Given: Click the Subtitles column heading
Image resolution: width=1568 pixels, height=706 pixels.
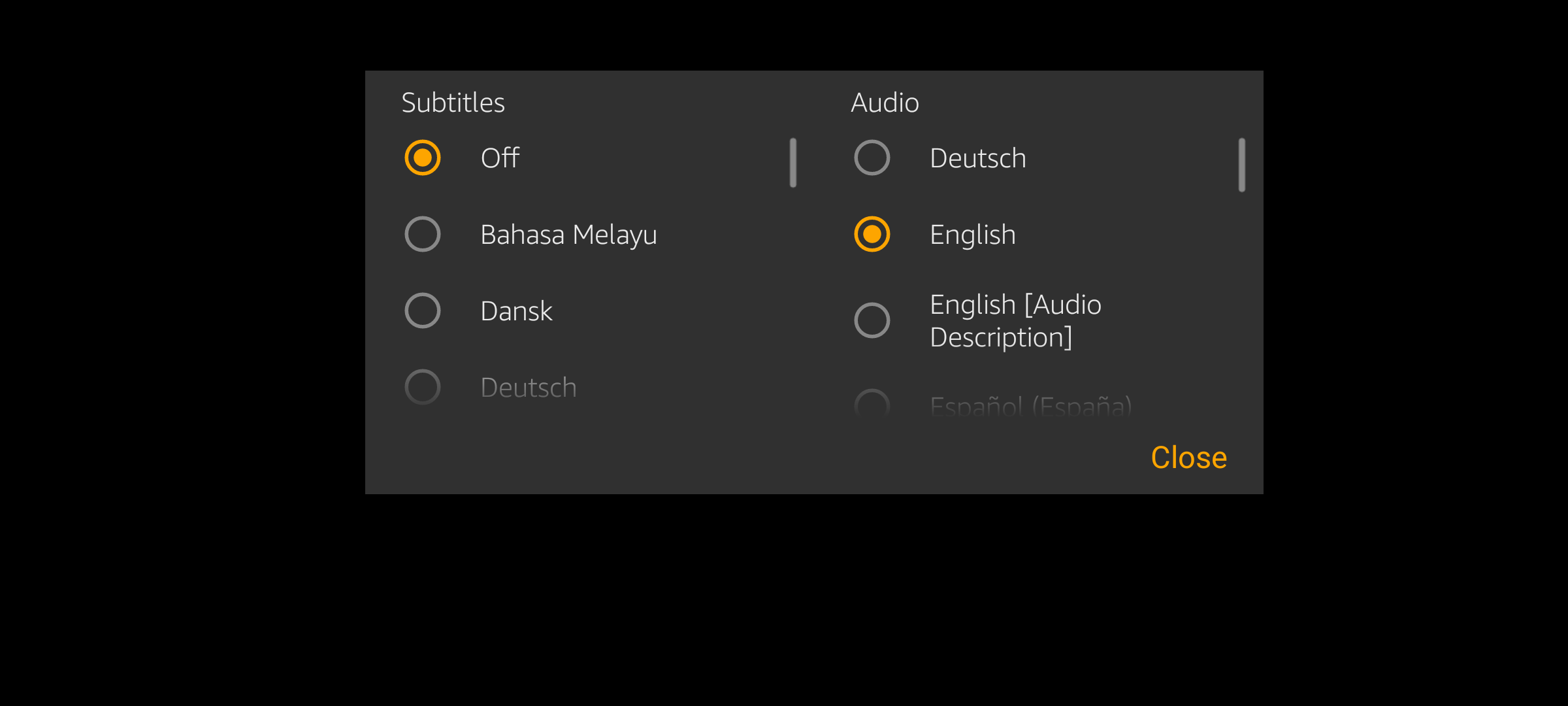Looking at the screenshot, I should pos(453,103).
